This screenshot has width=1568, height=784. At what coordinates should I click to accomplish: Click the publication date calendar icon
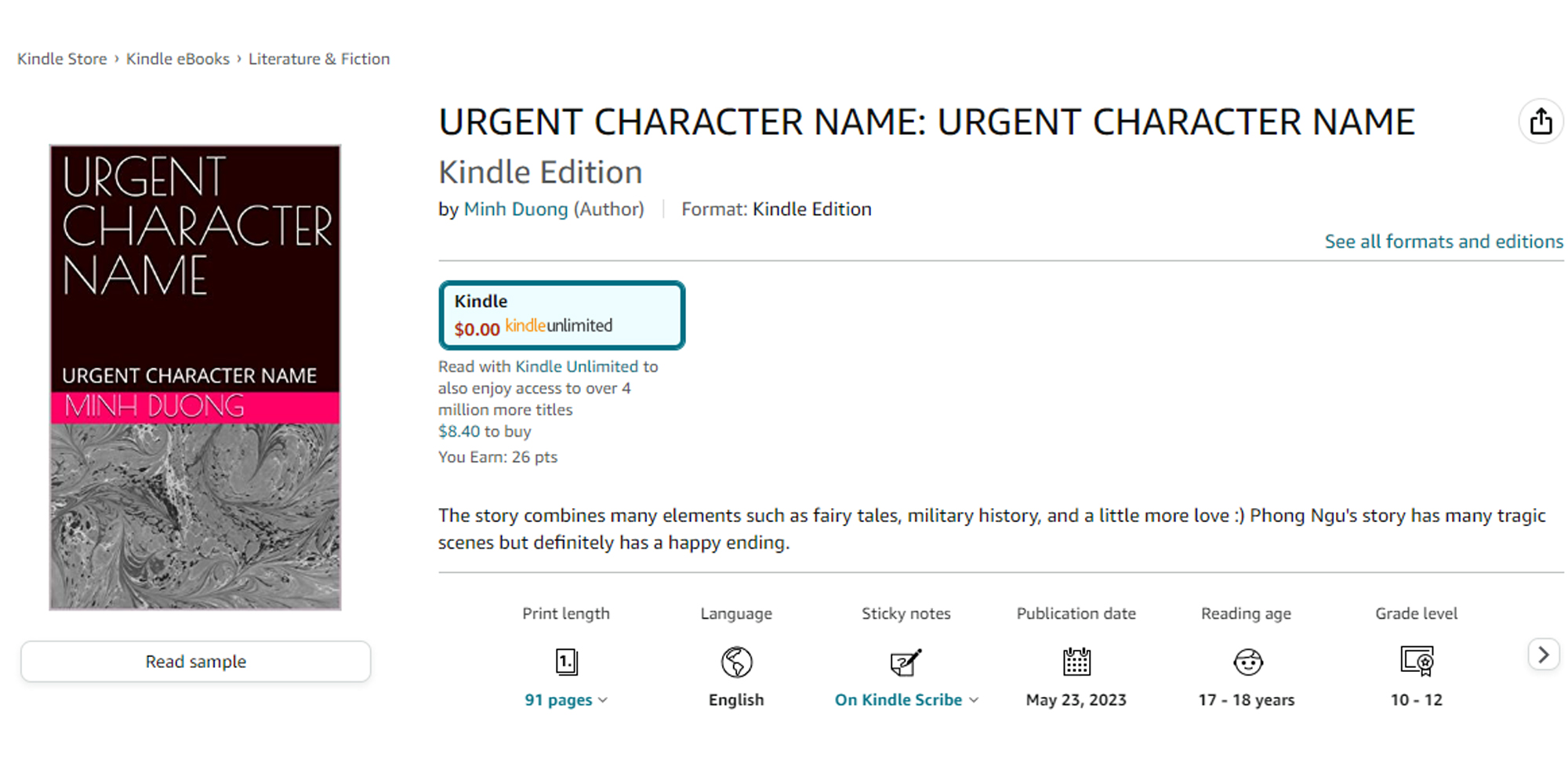pos(1076,661)
